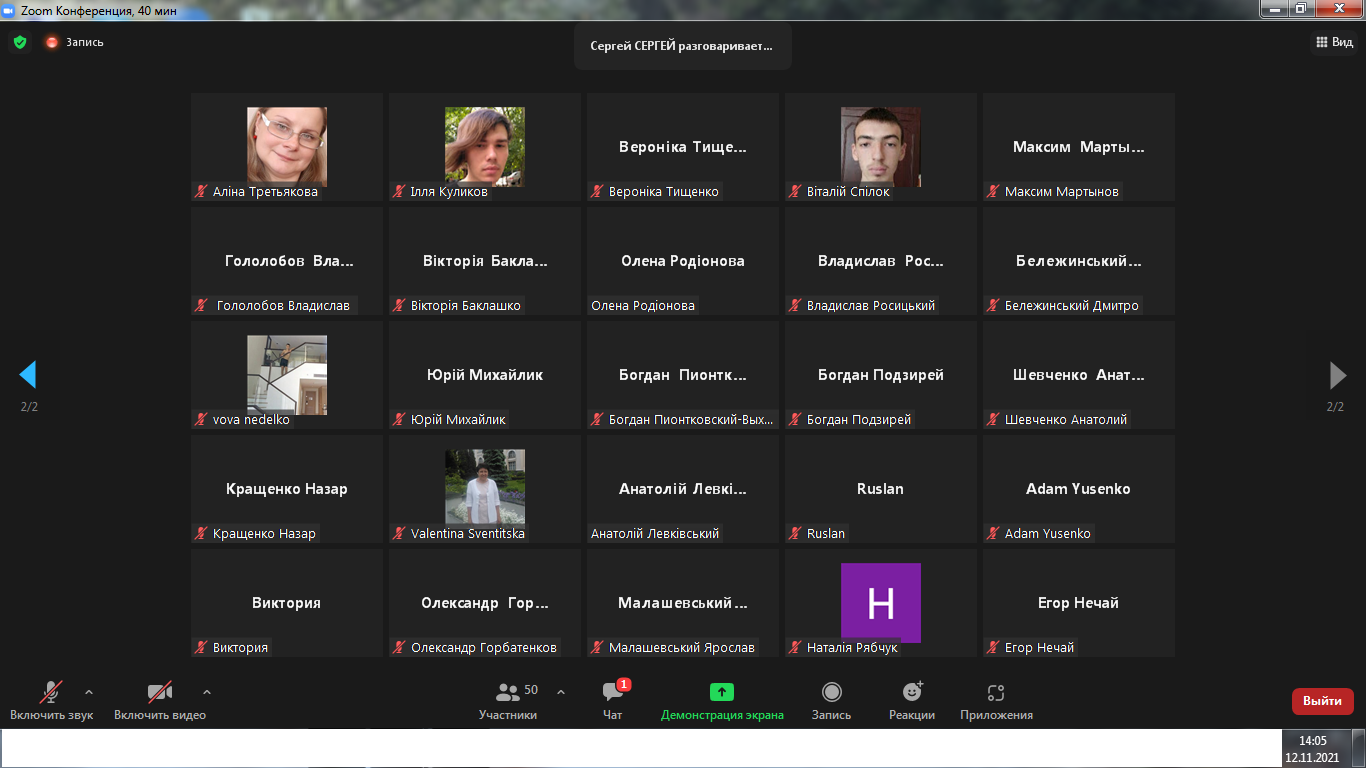Expand participants options arrow
Image resolution: width=1366 pixels, height=768 pixels.
click(x=561, y=691)
